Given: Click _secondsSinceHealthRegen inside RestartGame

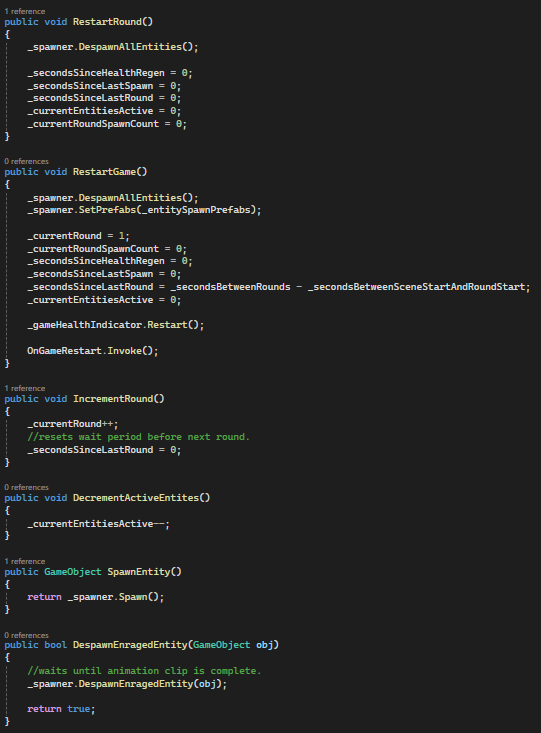Looking at the screenshot, I should pyautogui.click(x=96, y=261).
